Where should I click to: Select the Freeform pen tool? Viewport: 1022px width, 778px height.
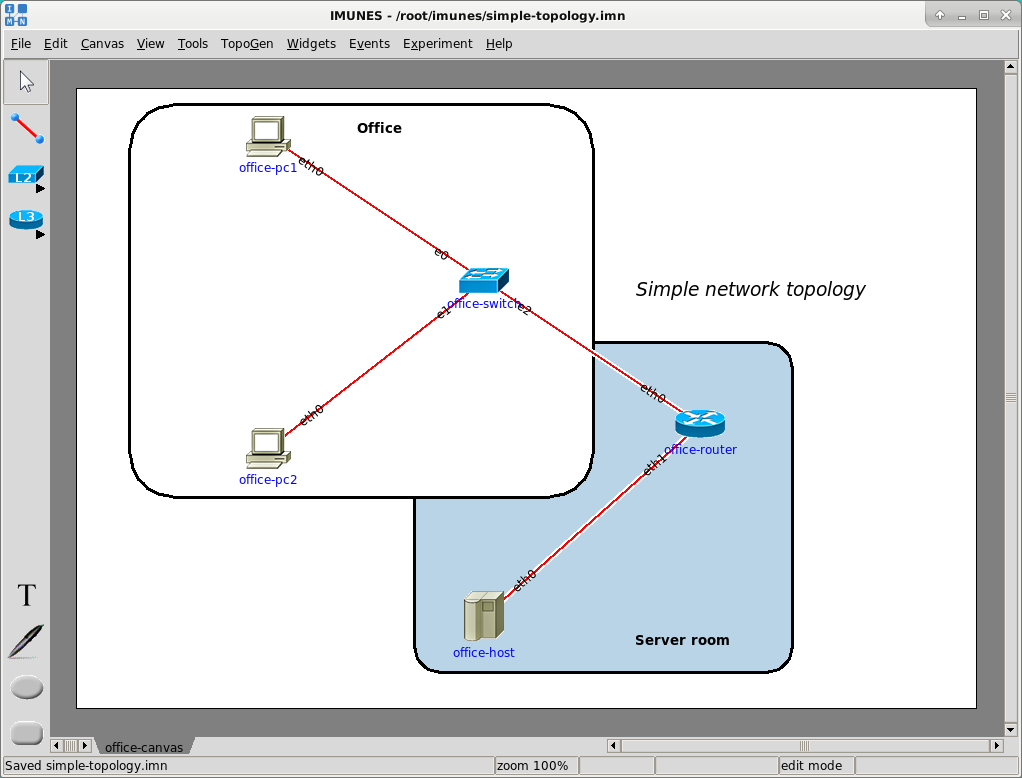pyautogui.click(x=26, y=641)
